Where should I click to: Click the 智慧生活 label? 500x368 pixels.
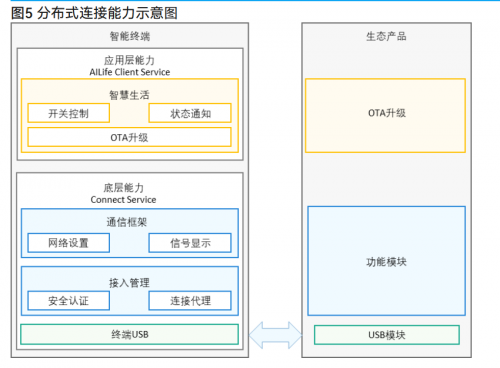pyautogui.click(x=129, y=95)
